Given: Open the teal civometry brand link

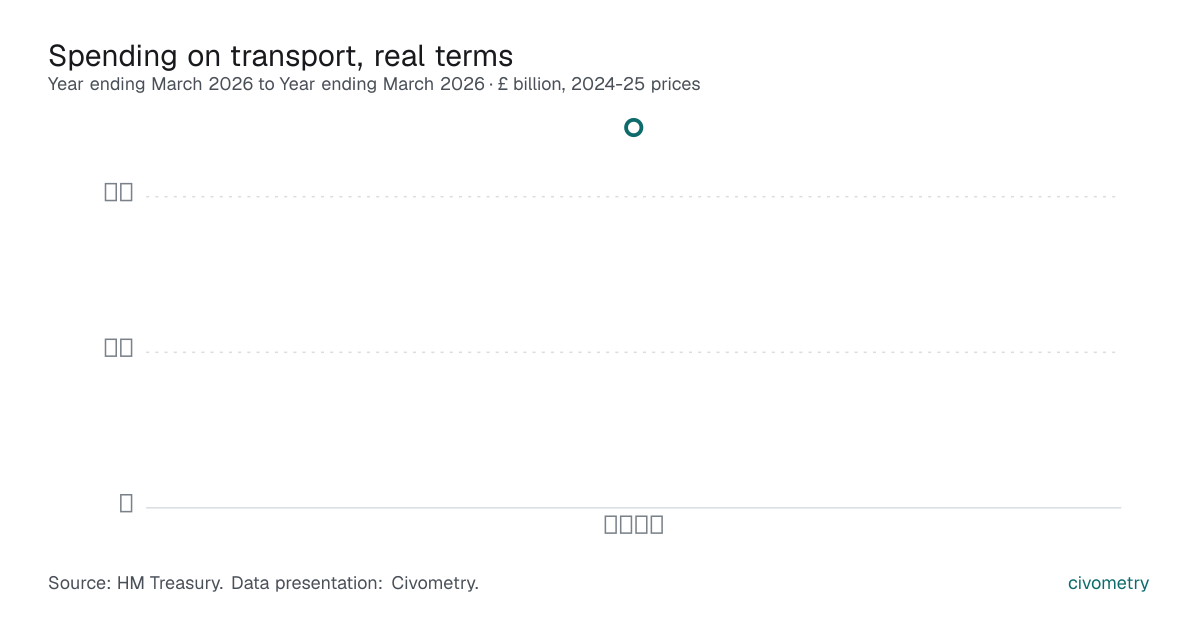Looking at the screenshot, I should [1109, 583].
